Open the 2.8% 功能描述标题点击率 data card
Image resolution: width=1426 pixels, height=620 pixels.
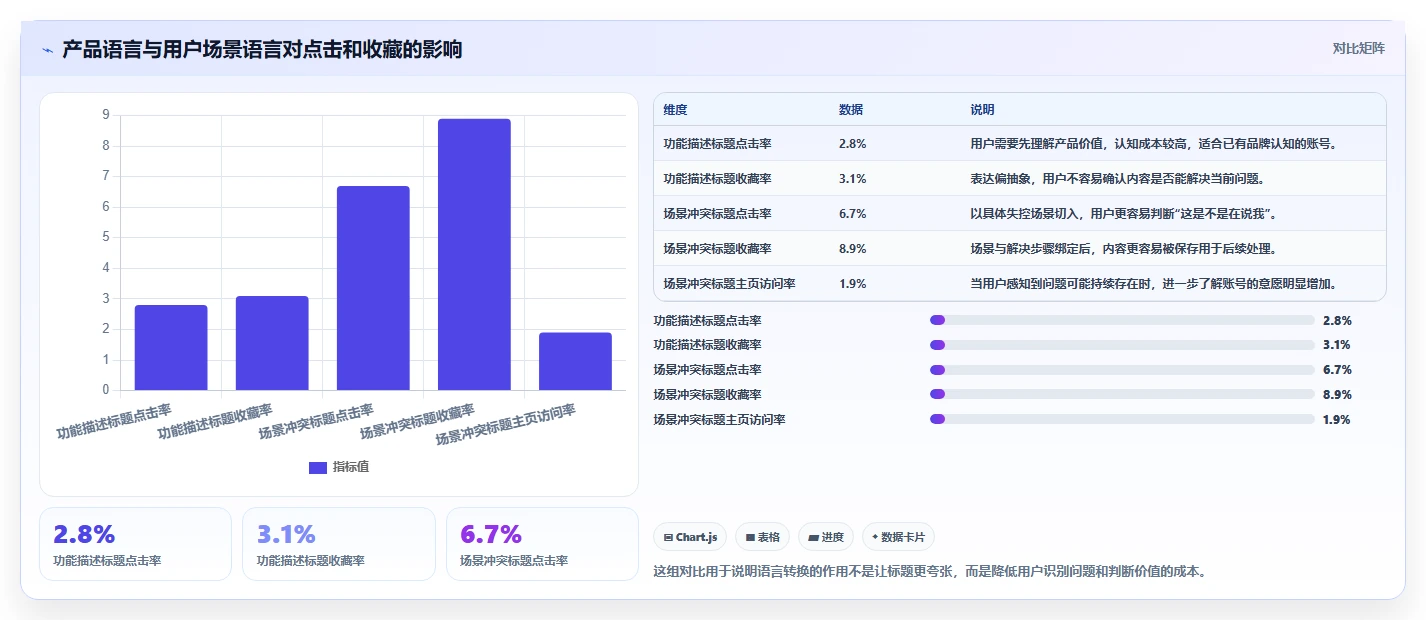tap(135, 544)
